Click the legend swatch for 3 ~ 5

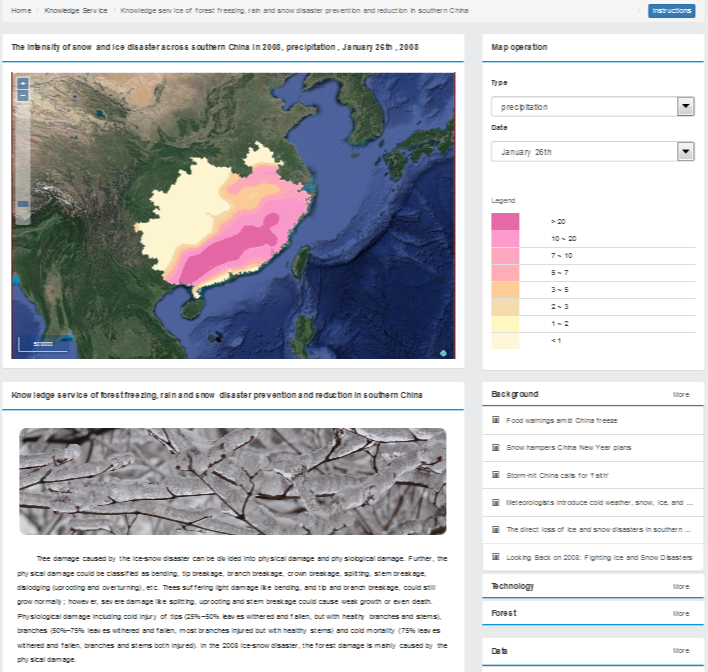[x=505, y=290]
